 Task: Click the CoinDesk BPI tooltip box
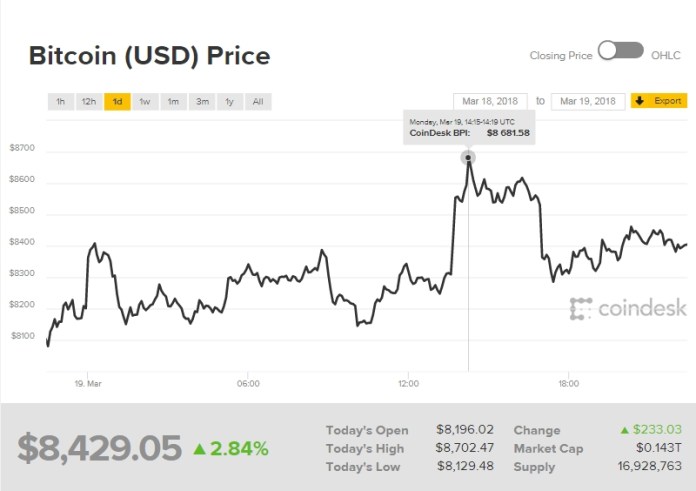pos(469,127)
